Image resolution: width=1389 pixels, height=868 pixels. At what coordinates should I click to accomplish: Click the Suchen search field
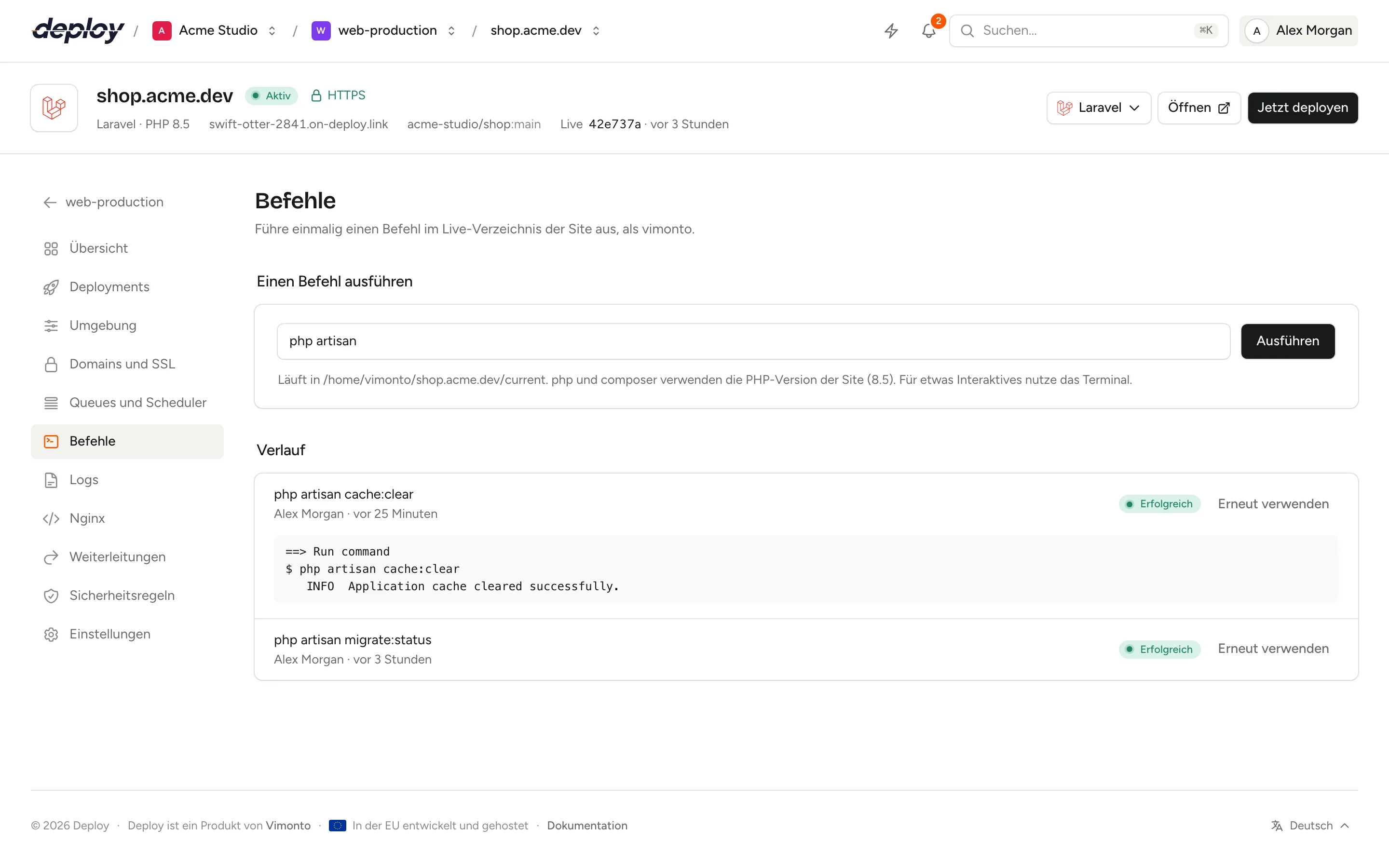tap(1088, 30)
